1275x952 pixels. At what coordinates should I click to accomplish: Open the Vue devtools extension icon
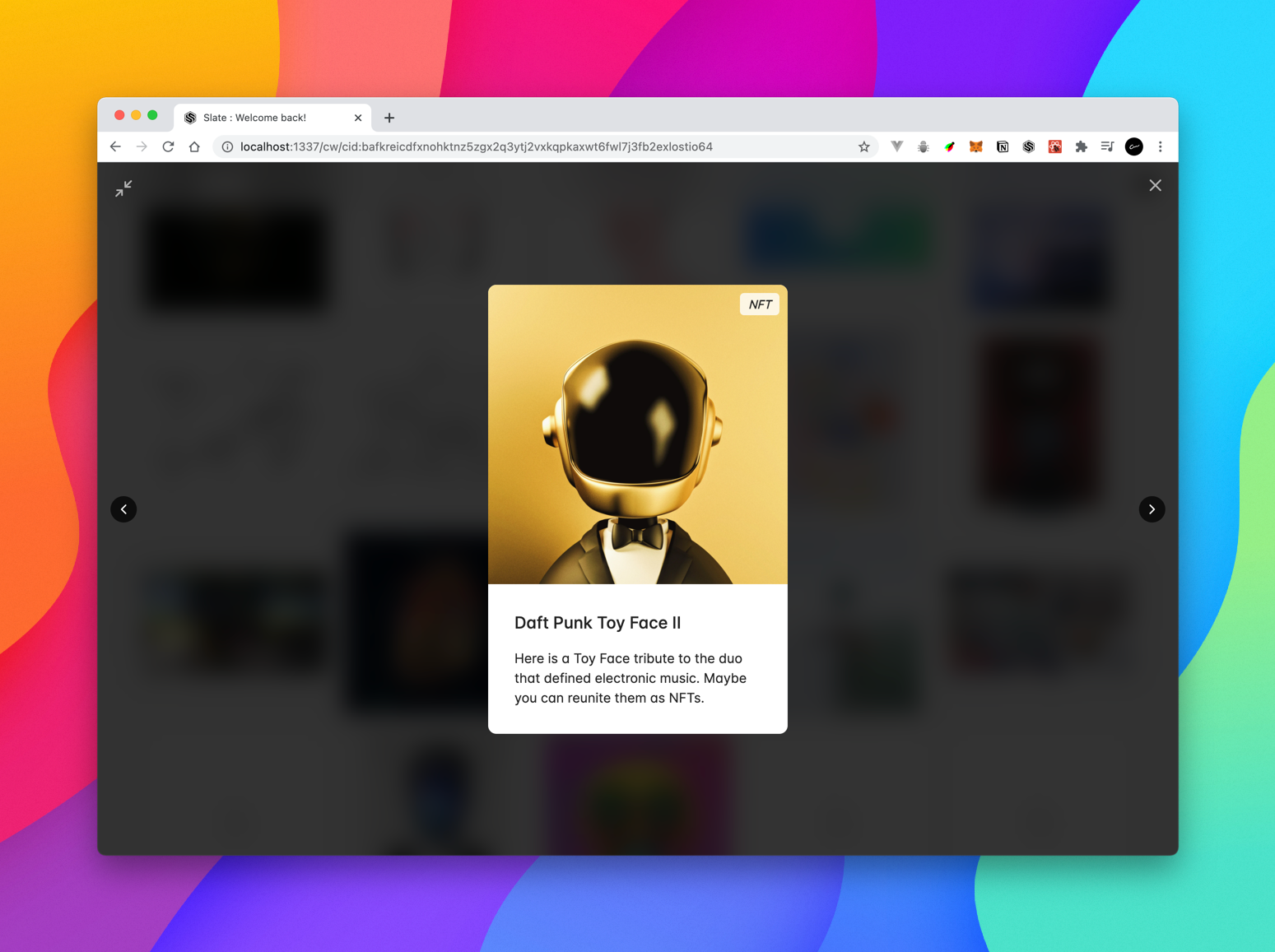(x=896, y=146)
